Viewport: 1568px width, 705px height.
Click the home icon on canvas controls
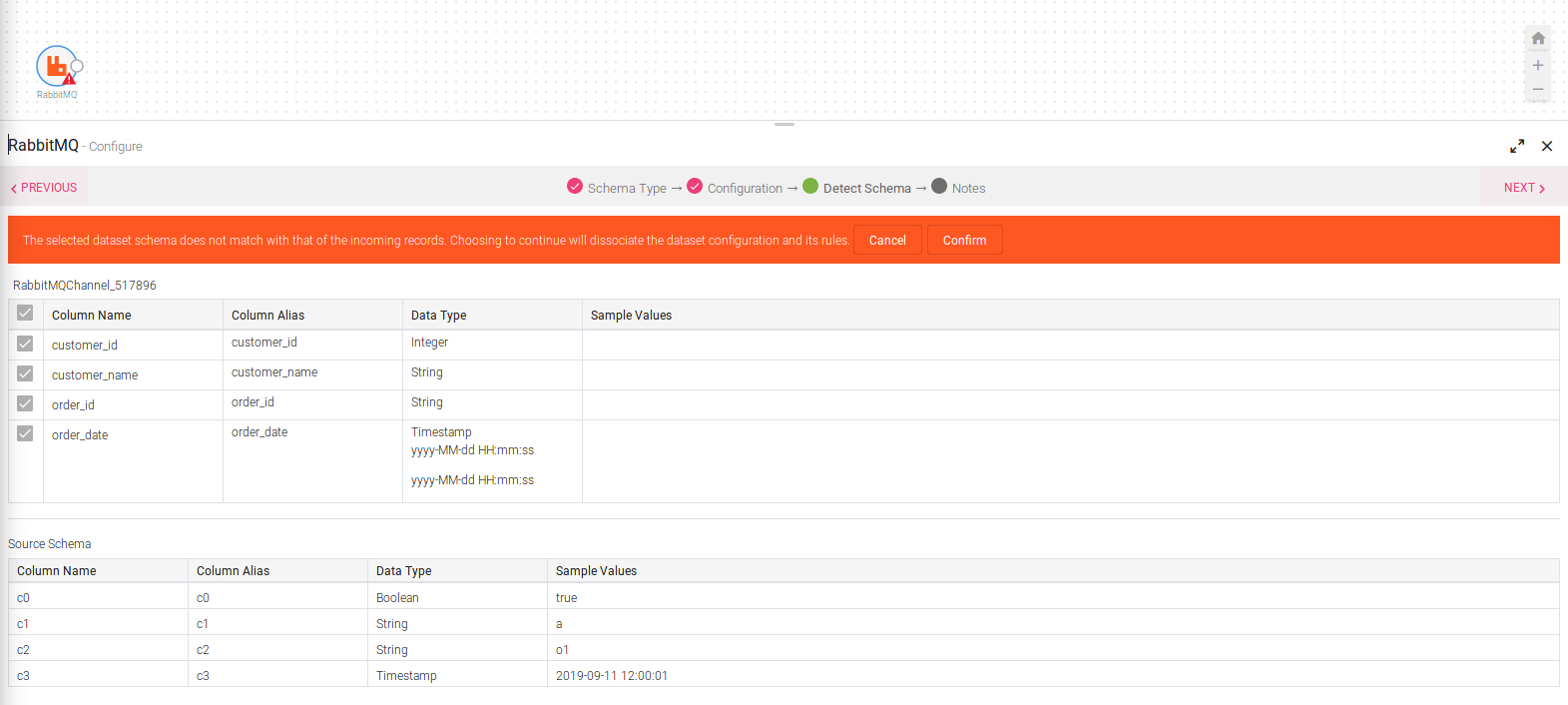1538,39
